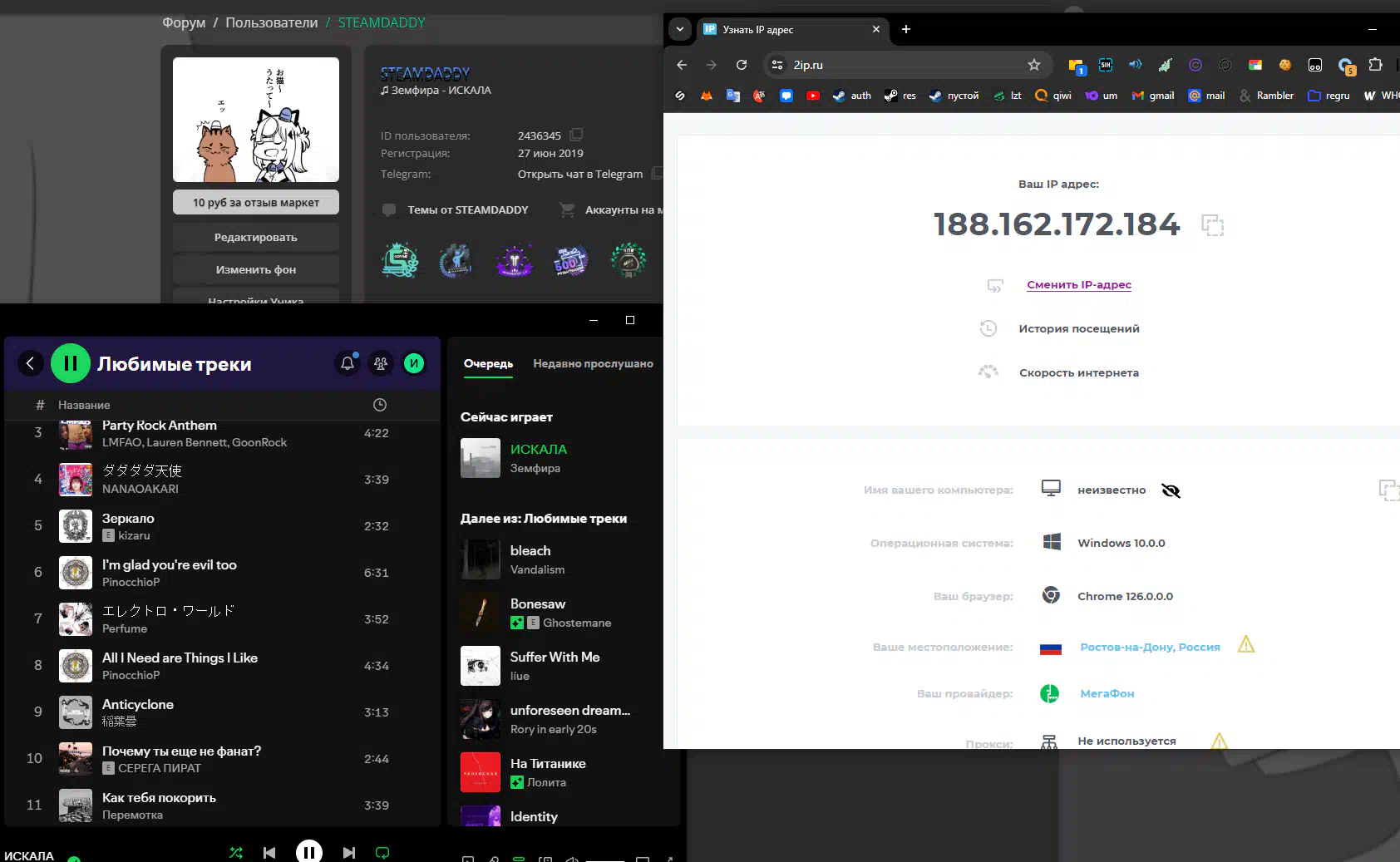Open Spotify notifications bell
Image resolution: width=1400 pixels, height=862 pixels.
point(348,363)
